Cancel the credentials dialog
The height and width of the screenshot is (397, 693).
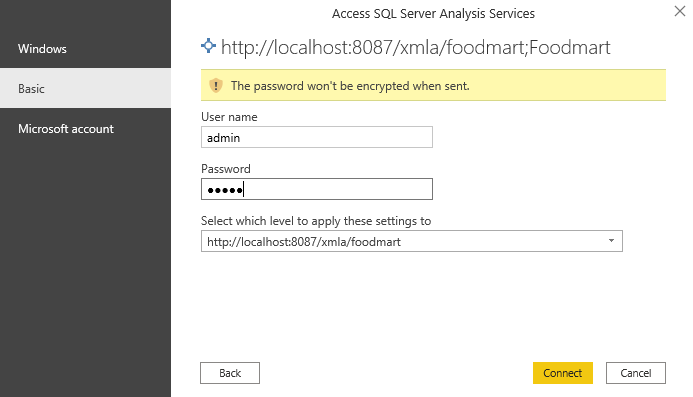pos(636,373)
